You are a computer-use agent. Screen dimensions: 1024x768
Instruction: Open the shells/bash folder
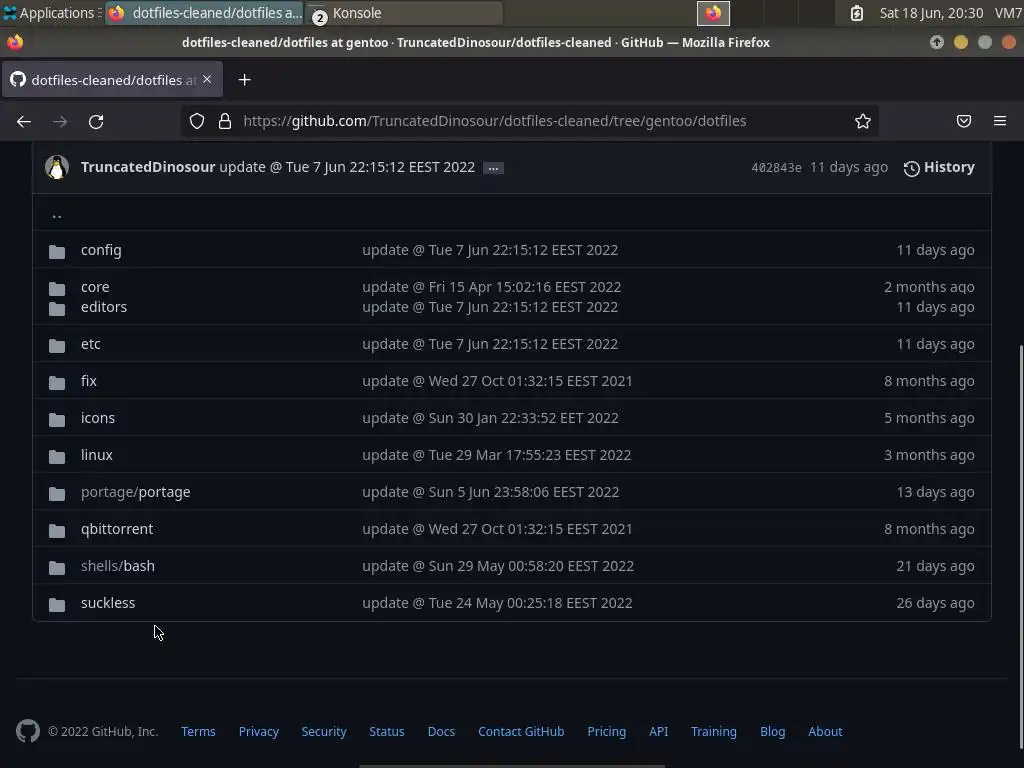tap(118, 566)
